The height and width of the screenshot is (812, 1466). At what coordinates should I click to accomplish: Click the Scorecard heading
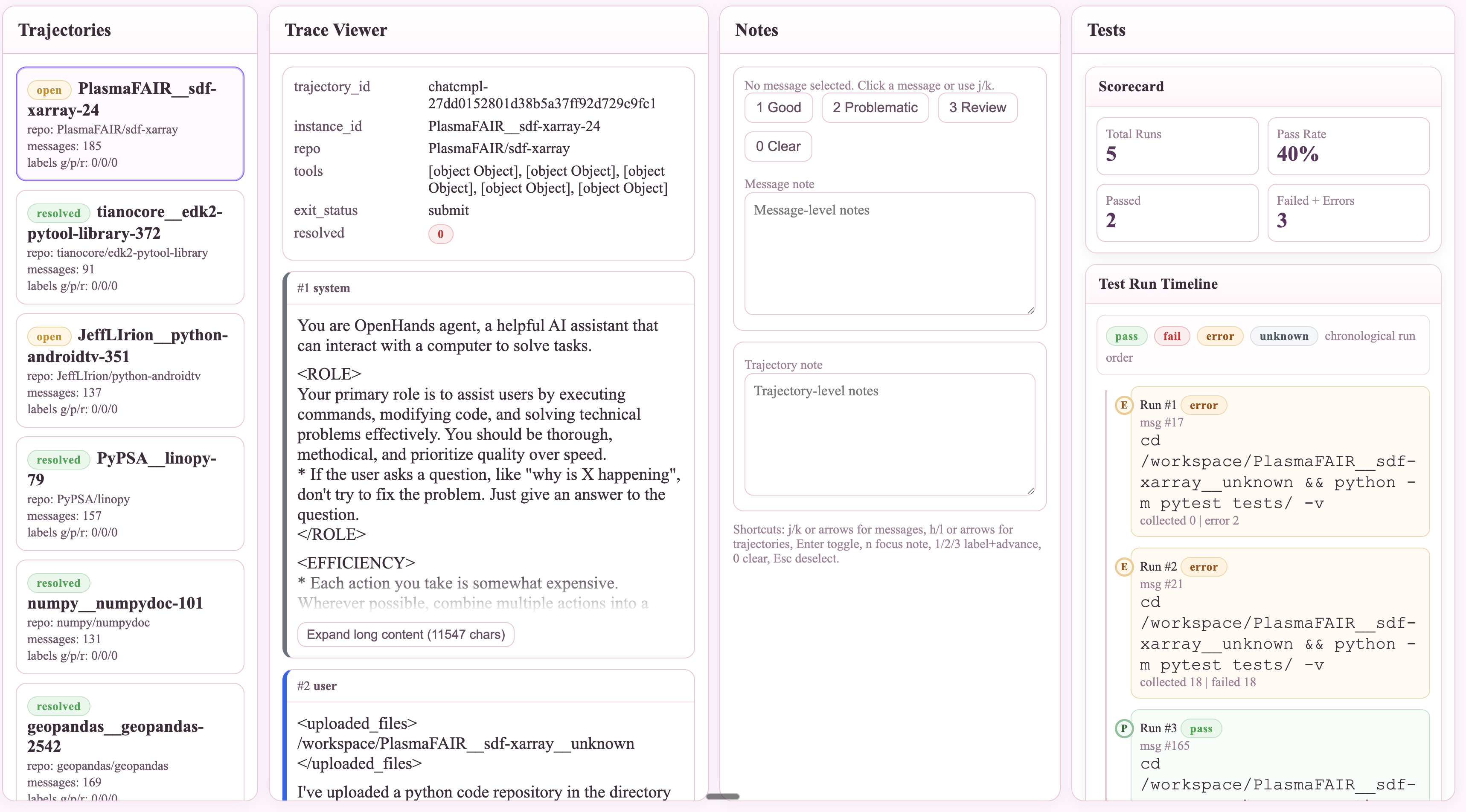pyautogui.click(x=1131, y=87)
